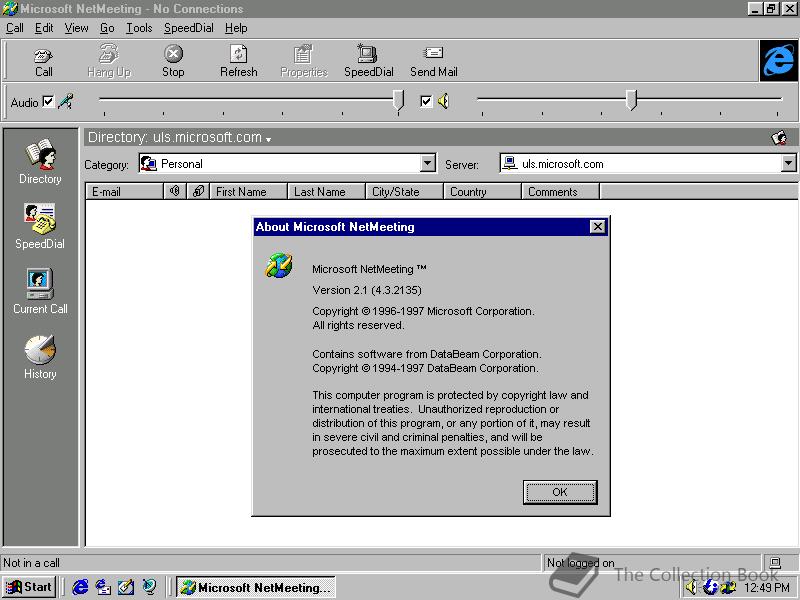Click the Call toolbar button
Image resolution: width=800 pixels, height=600 pixels.
43,62
